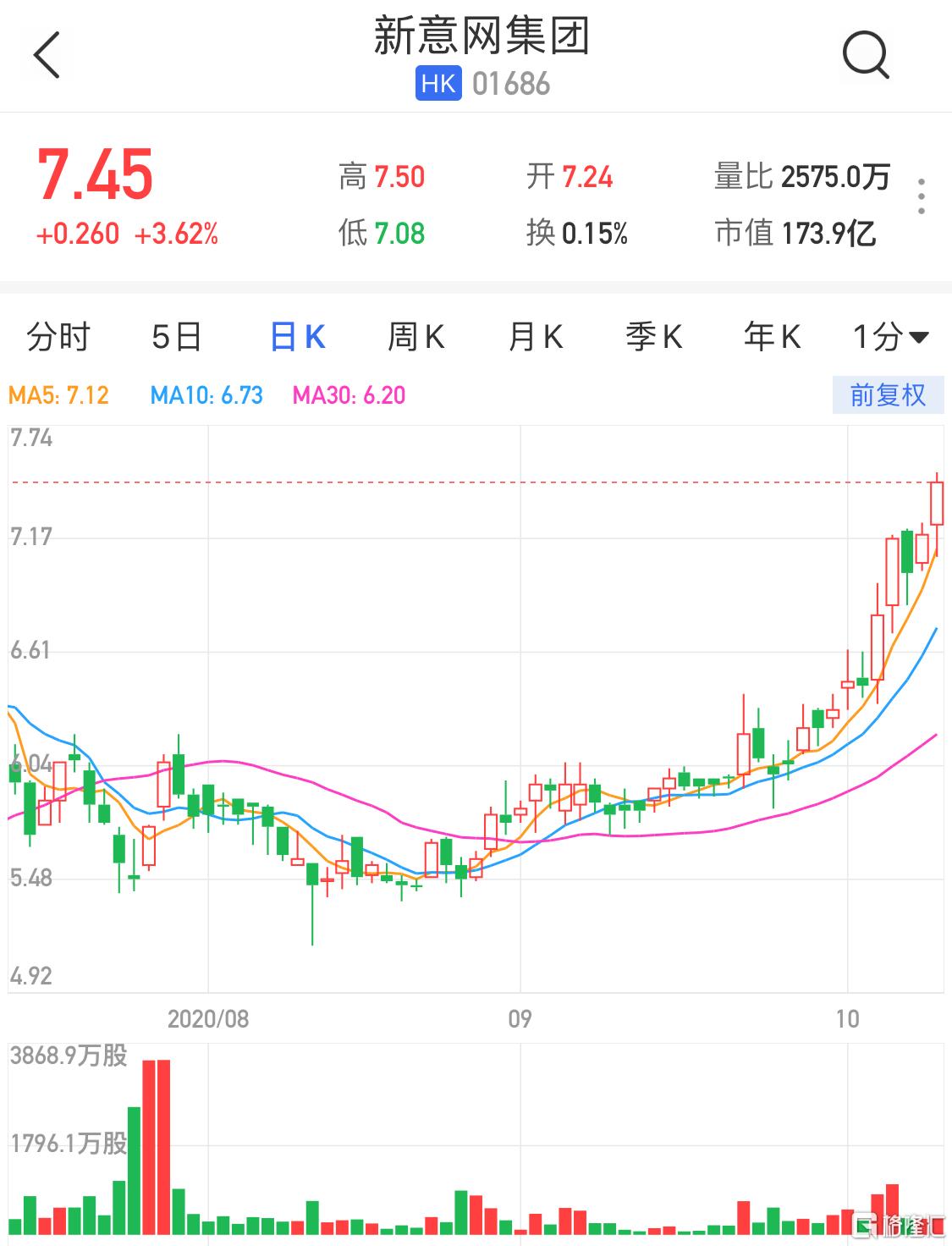Image resolution: width=952 pixels, height=1246 pixels.
Task: Open the 月K monthly chart
Action: (x=535, y=337)
